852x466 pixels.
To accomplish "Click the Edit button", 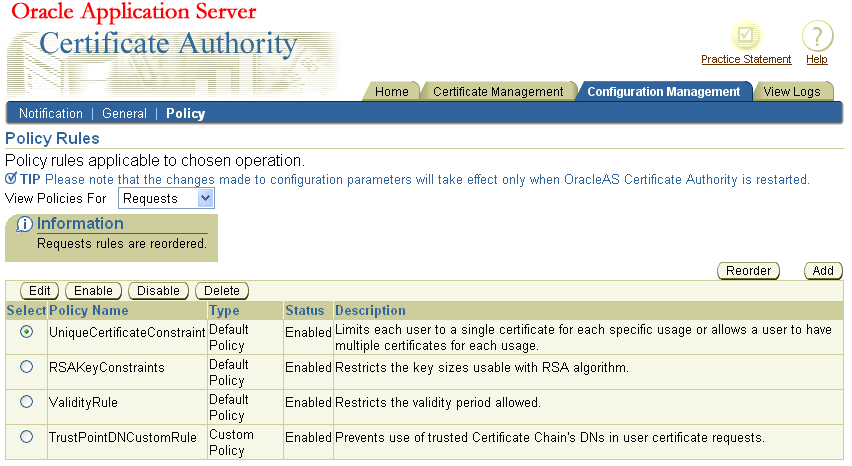I will [x=40, y=291].
